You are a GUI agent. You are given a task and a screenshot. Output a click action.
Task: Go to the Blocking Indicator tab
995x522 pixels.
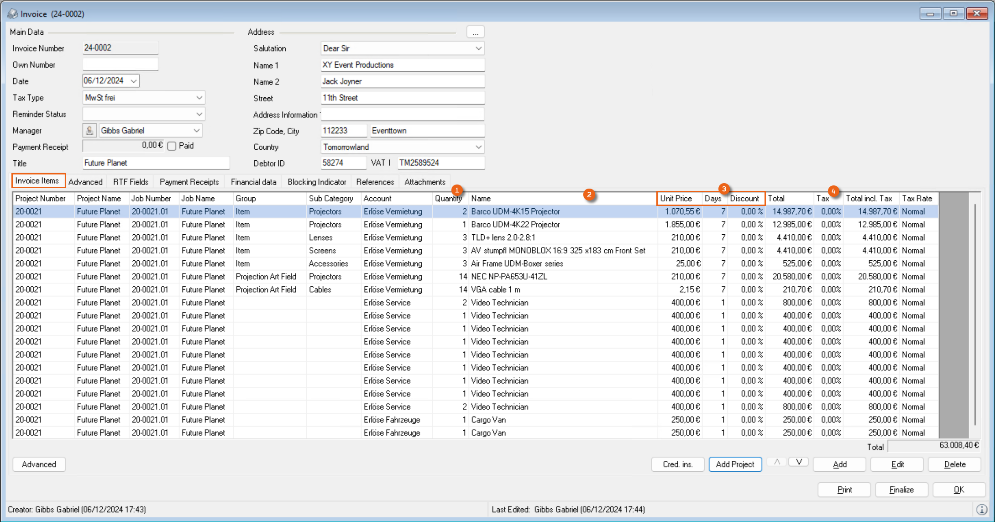click(x=317, y=182)
